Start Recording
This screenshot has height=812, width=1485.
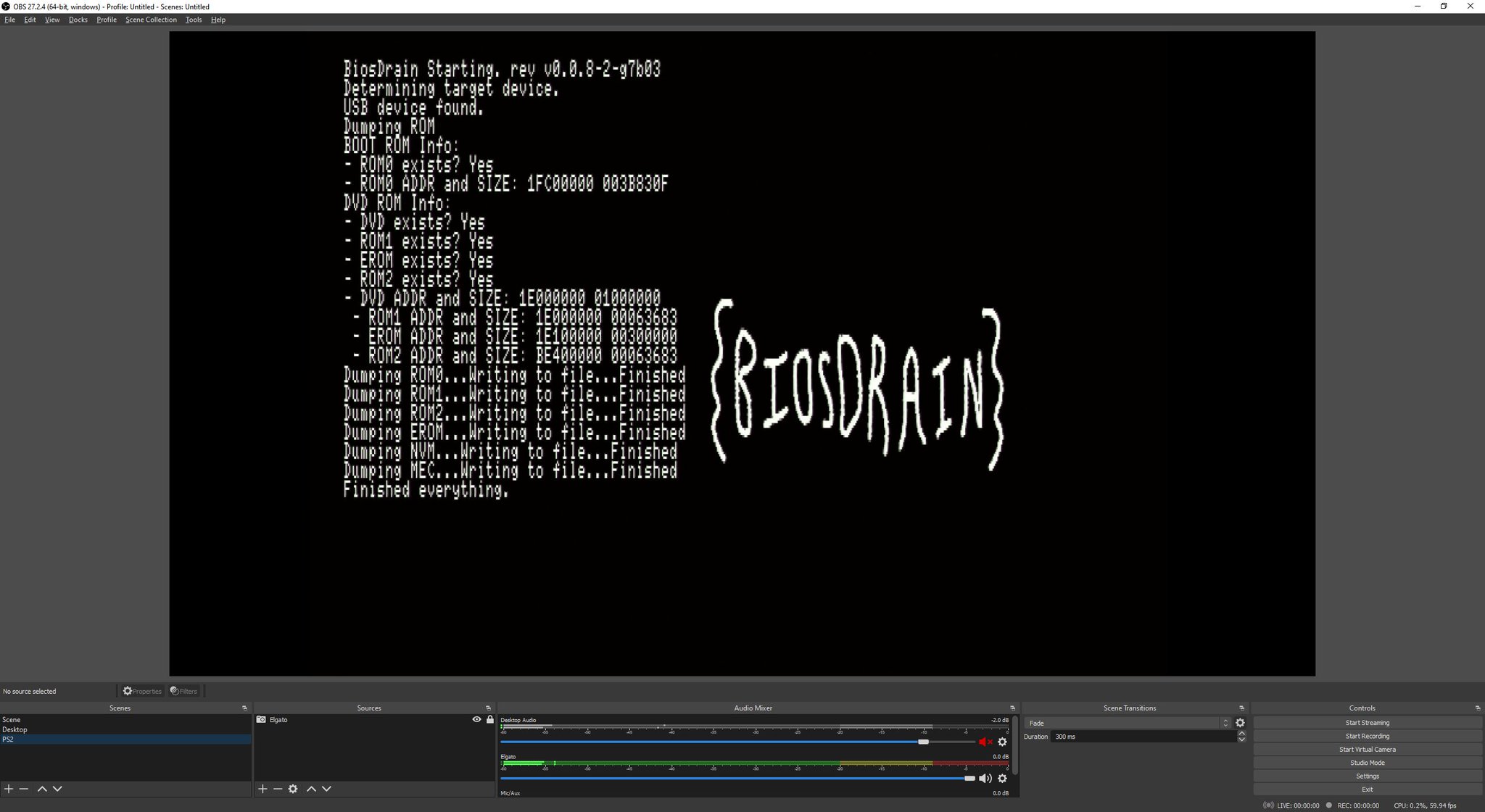click(x=1367, y=735)
